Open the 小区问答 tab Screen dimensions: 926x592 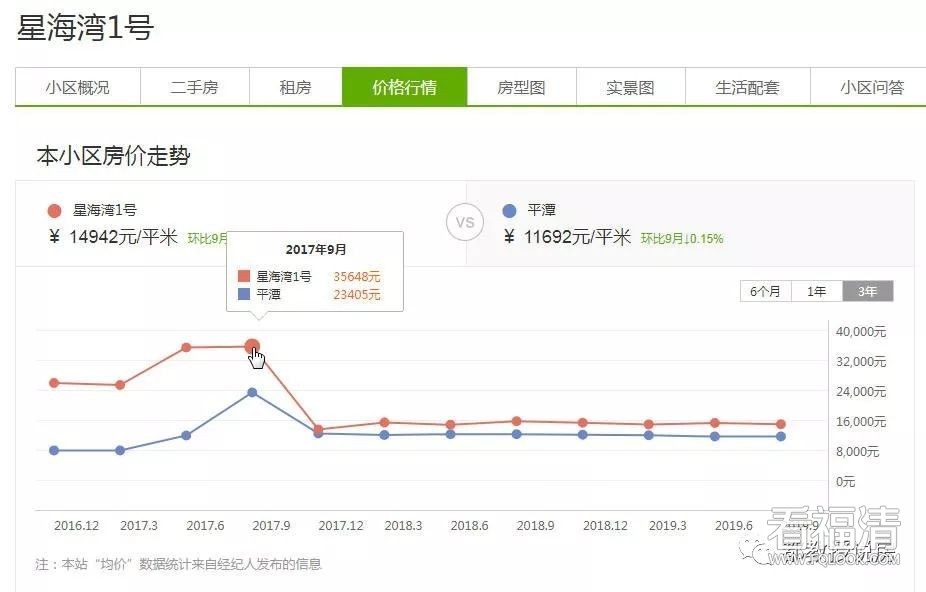click(x=872, y=87)
